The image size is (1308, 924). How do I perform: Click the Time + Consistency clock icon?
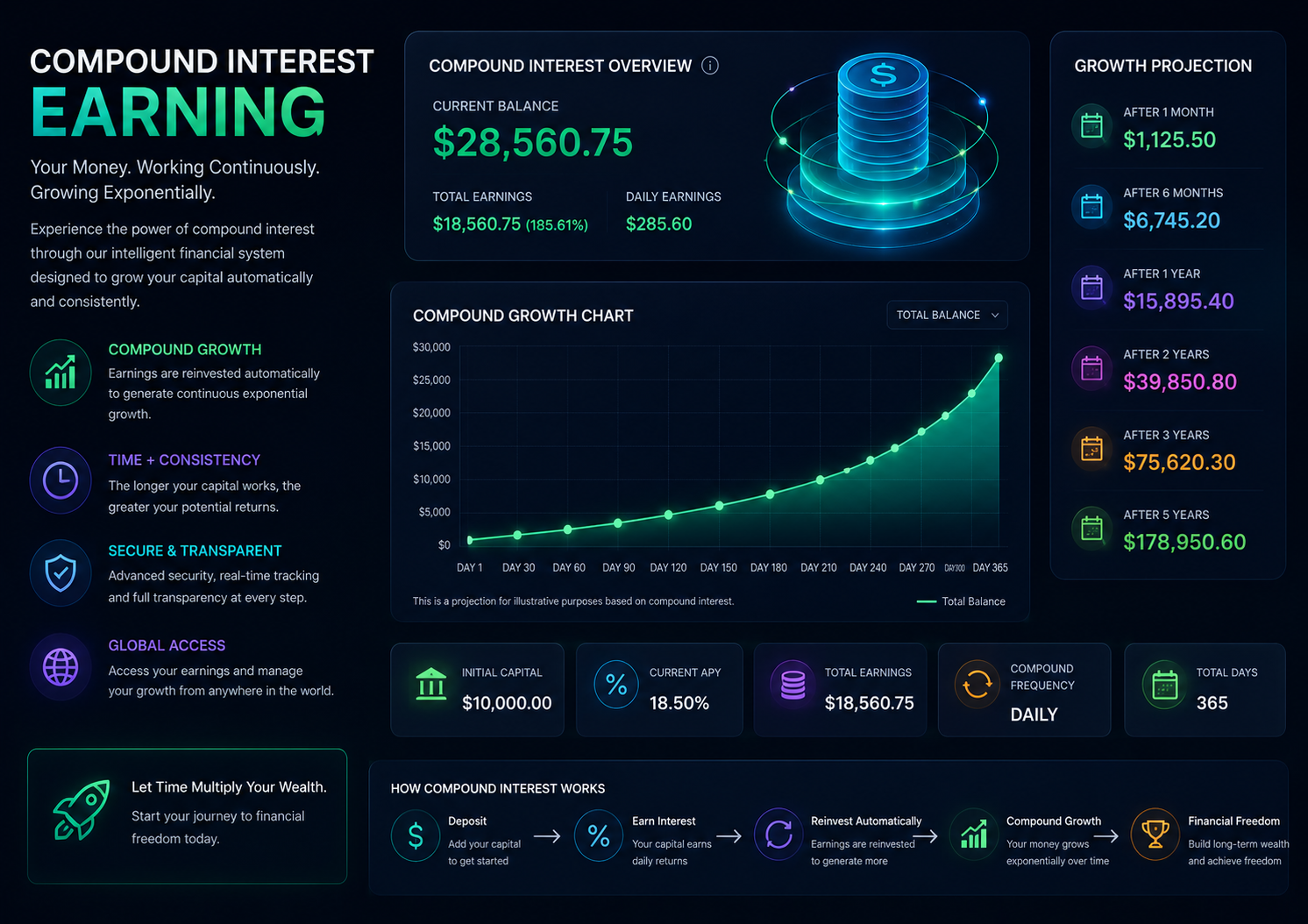coord(60,480)
